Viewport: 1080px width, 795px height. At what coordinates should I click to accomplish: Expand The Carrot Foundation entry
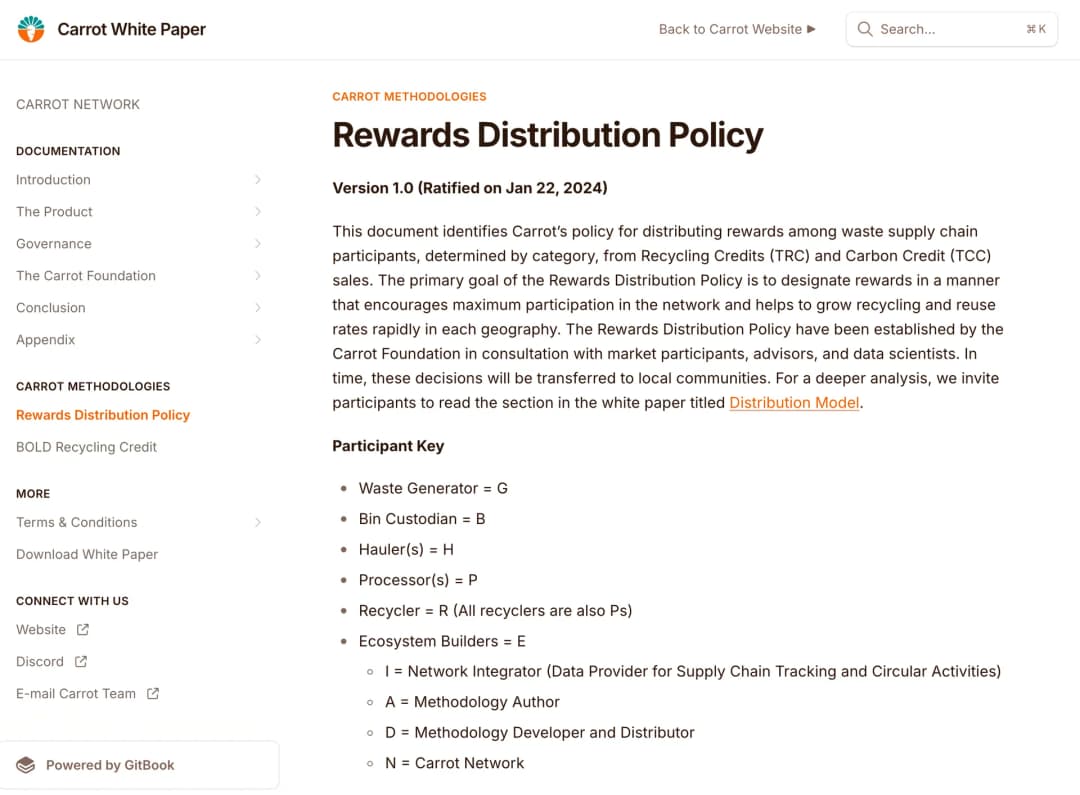(x=258, y=275)
